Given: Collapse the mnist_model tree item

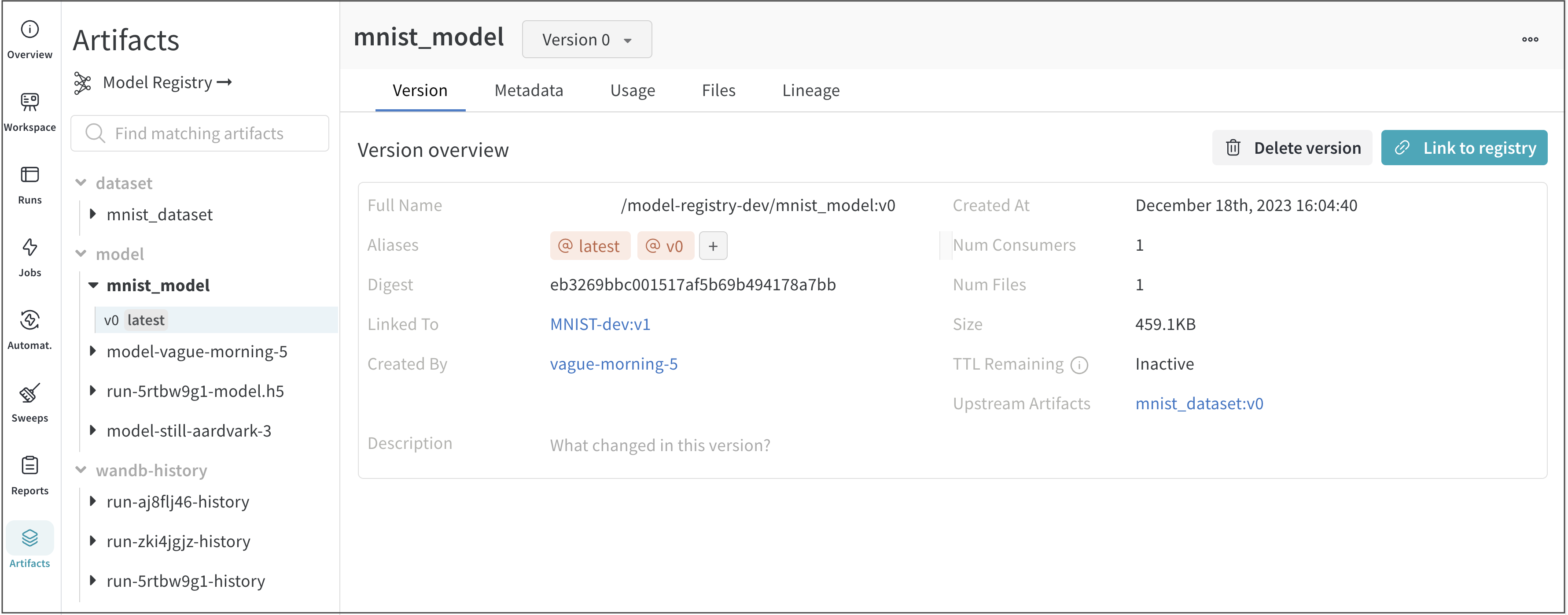Looking at the screenshot, I should point(93,285).
